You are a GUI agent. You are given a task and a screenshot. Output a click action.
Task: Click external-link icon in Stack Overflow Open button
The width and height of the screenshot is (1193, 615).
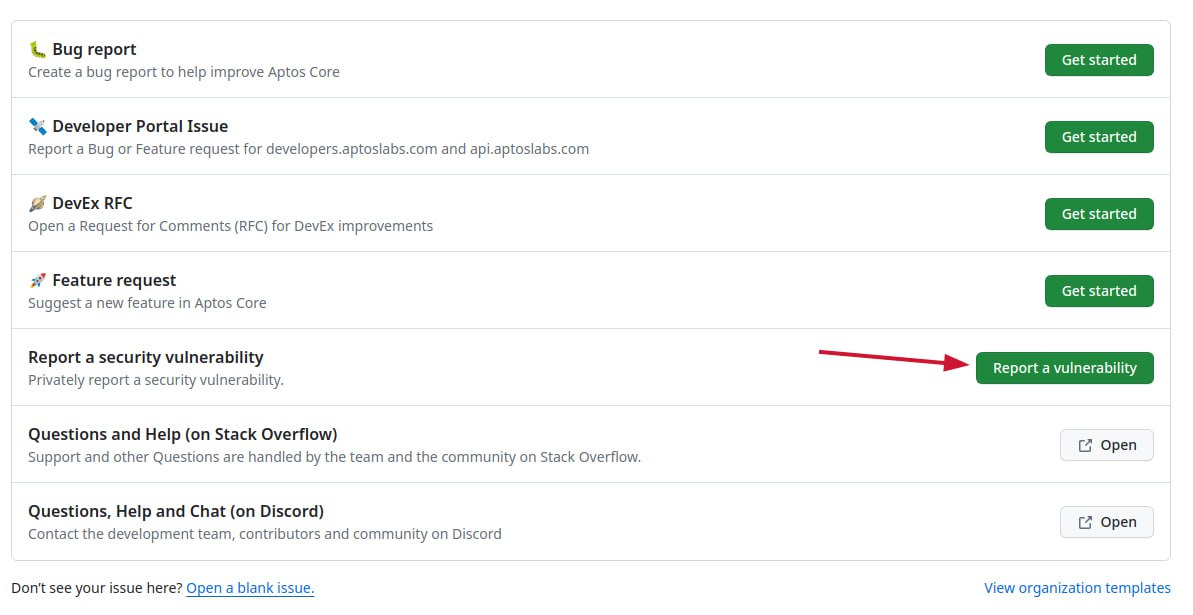pos(1085,446)
